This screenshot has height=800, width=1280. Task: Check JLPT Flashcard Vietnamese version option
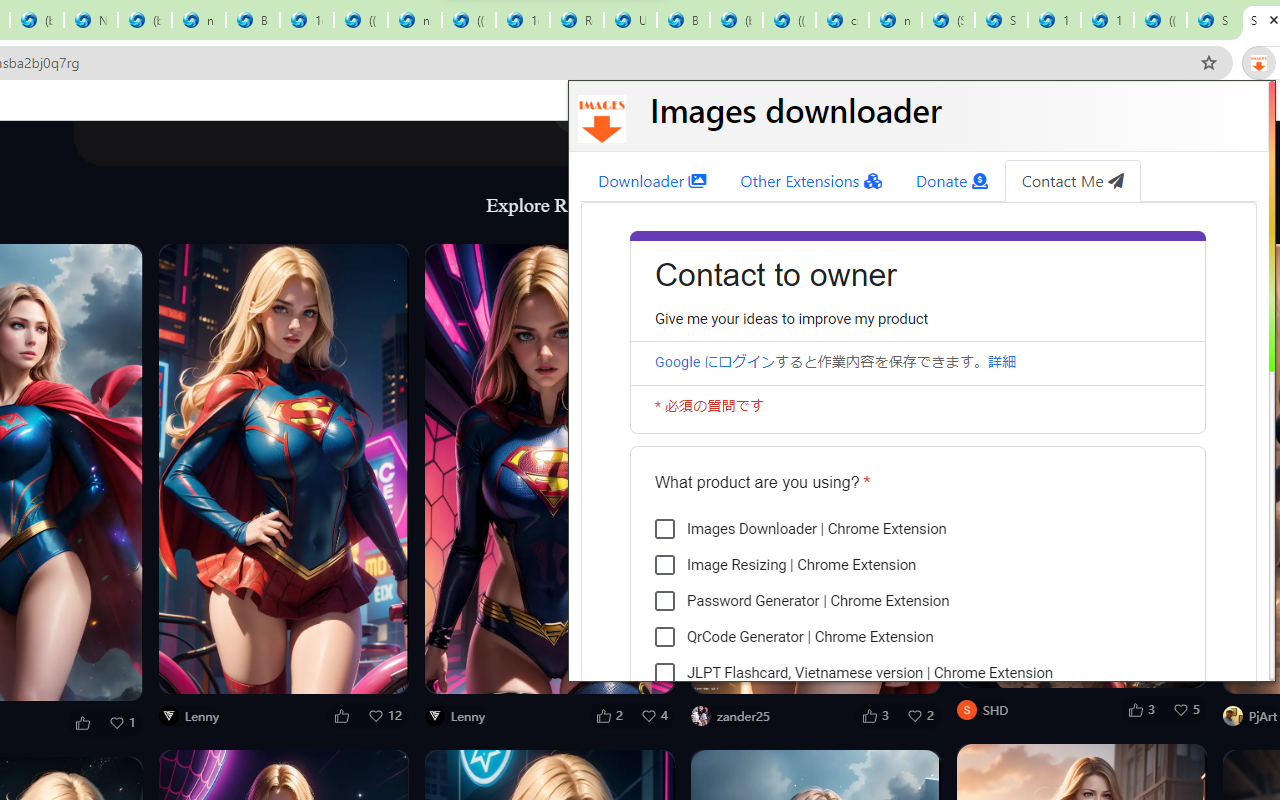pos(665,673)
